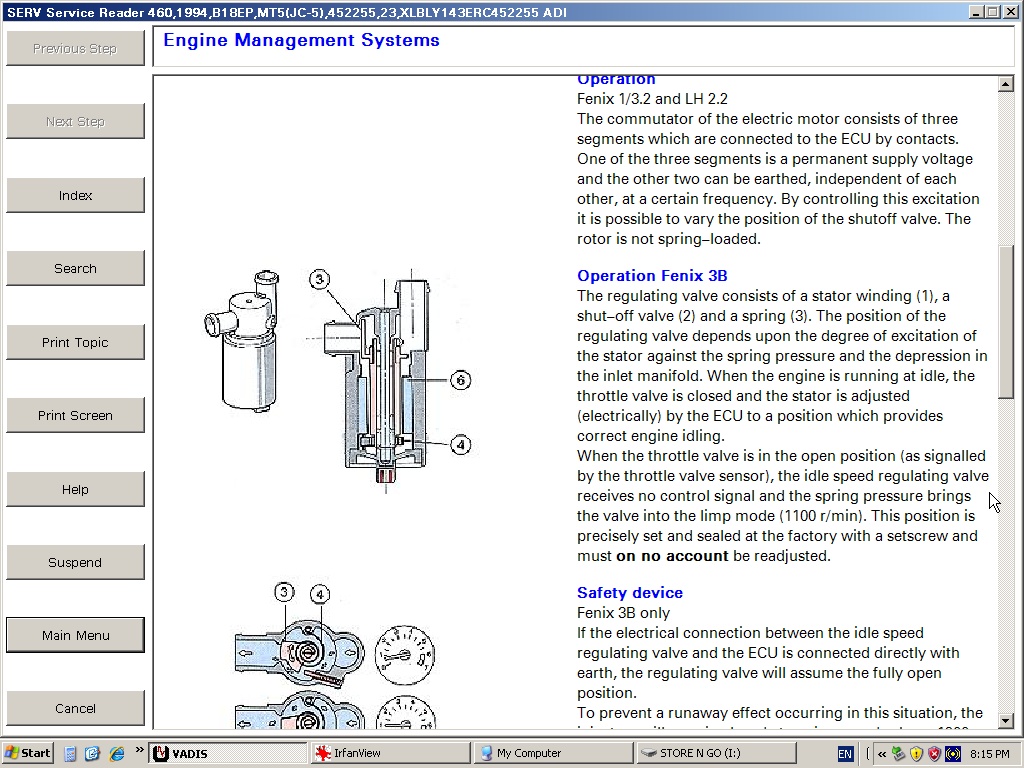Click the 'Safety device' heading
The height and width of the screenshot is (768, 1024).
point(630,592)
